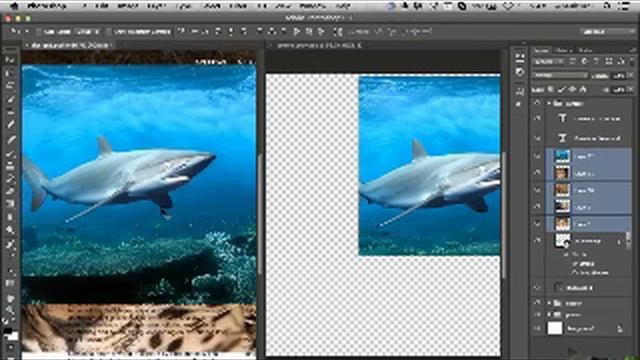The width and height of the screenshot is (640, 360).
Task: Open the workspace switcher dropdown
Action: point(607,31)
